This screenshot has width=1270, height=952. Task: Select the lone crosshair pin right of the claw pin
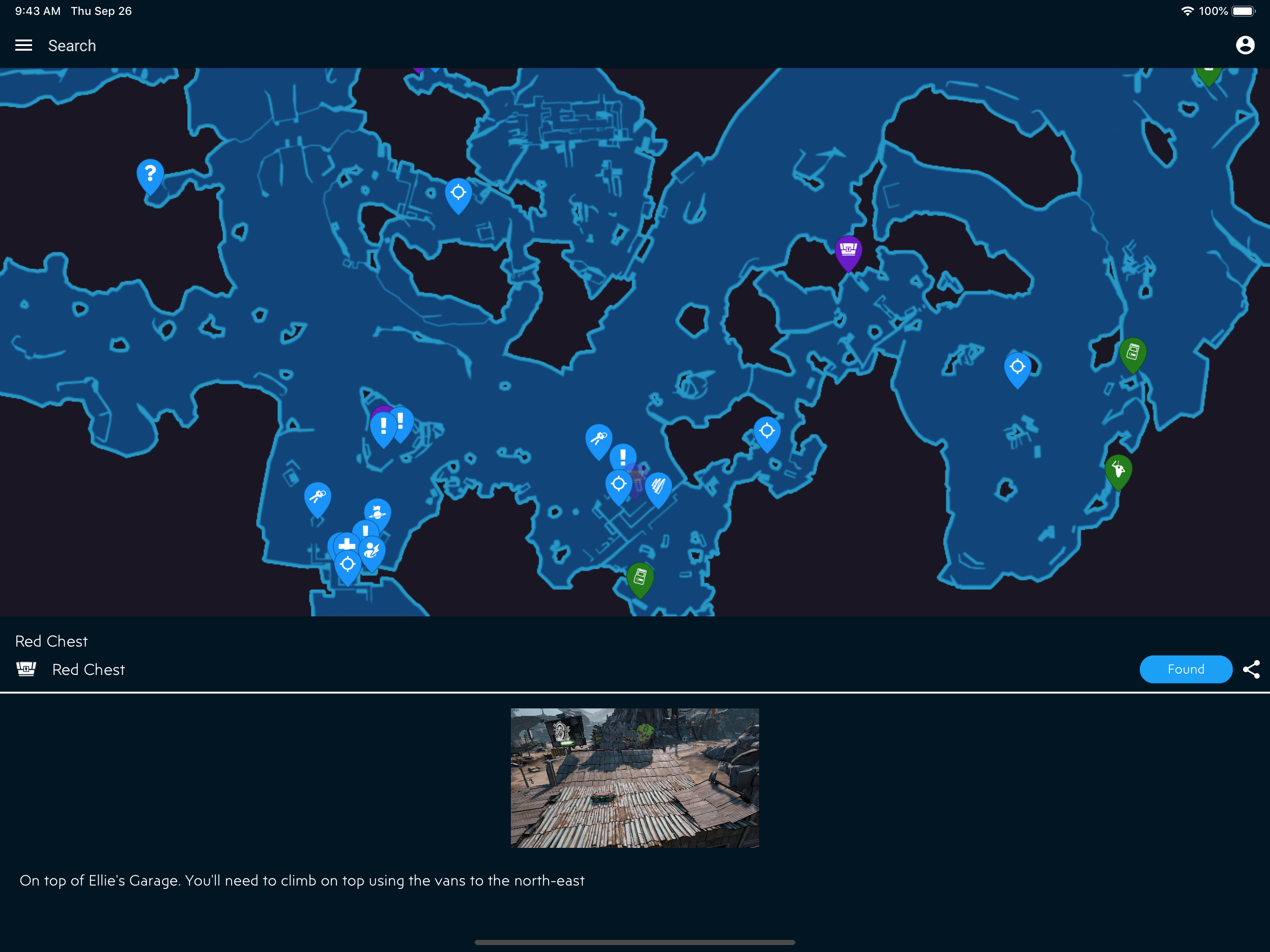click(x=767, y=434)
